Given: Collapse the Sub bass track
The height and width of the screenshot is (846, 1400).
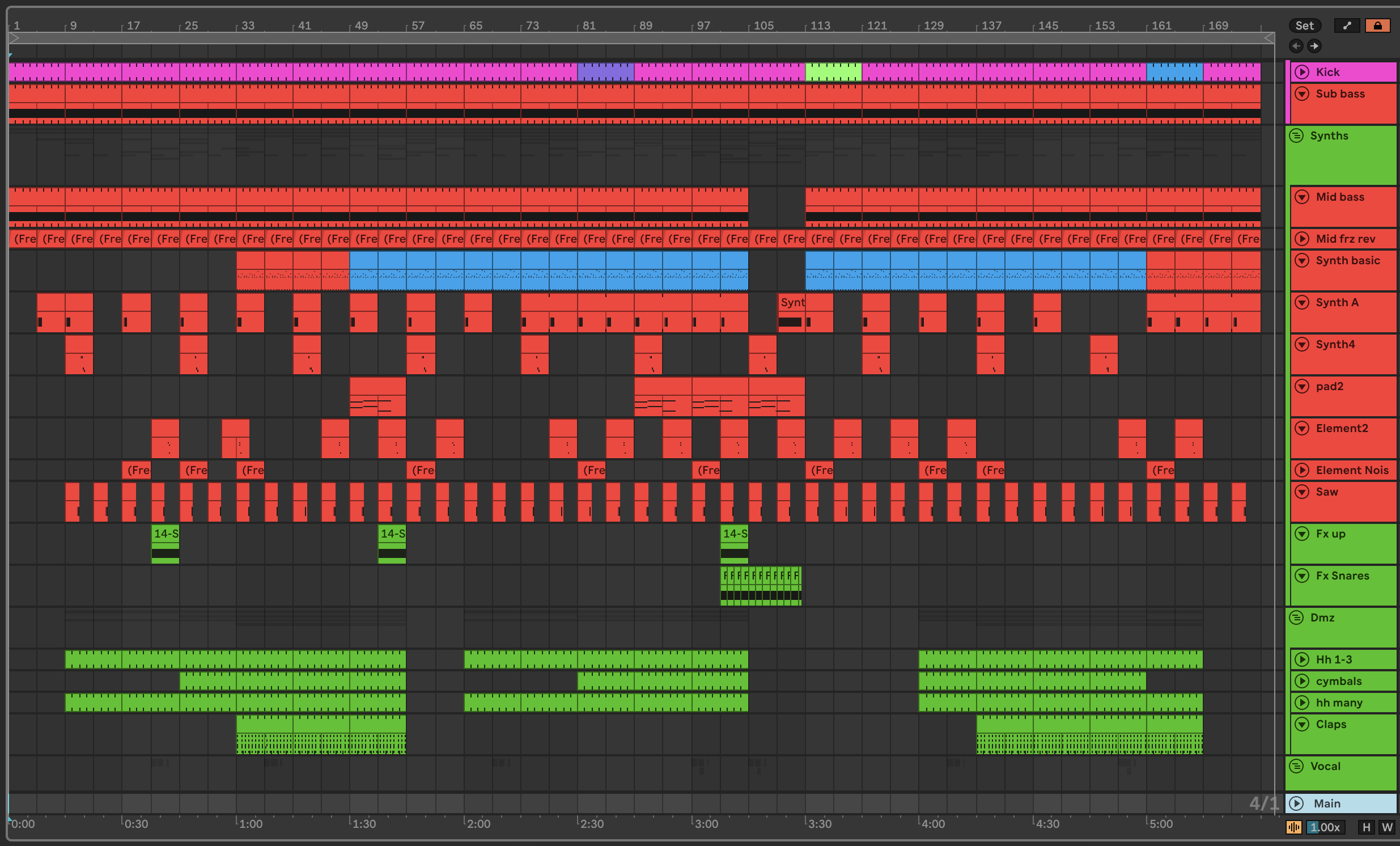Looking at the screenshot, I should tap(1302, 94).
